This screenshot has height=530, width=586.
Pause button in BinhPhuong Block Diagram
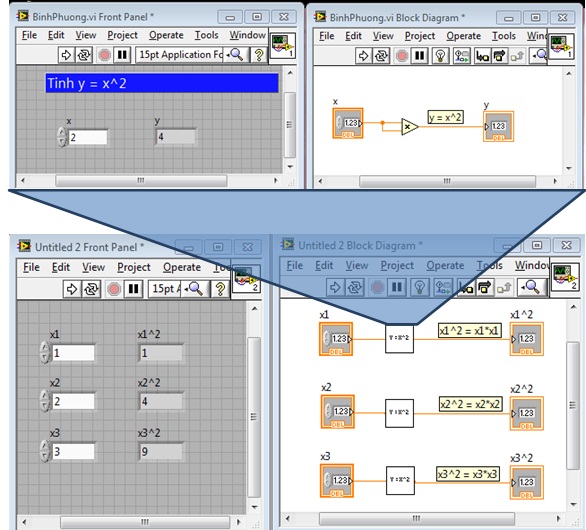pyautogui.click(x=420, y=56)
